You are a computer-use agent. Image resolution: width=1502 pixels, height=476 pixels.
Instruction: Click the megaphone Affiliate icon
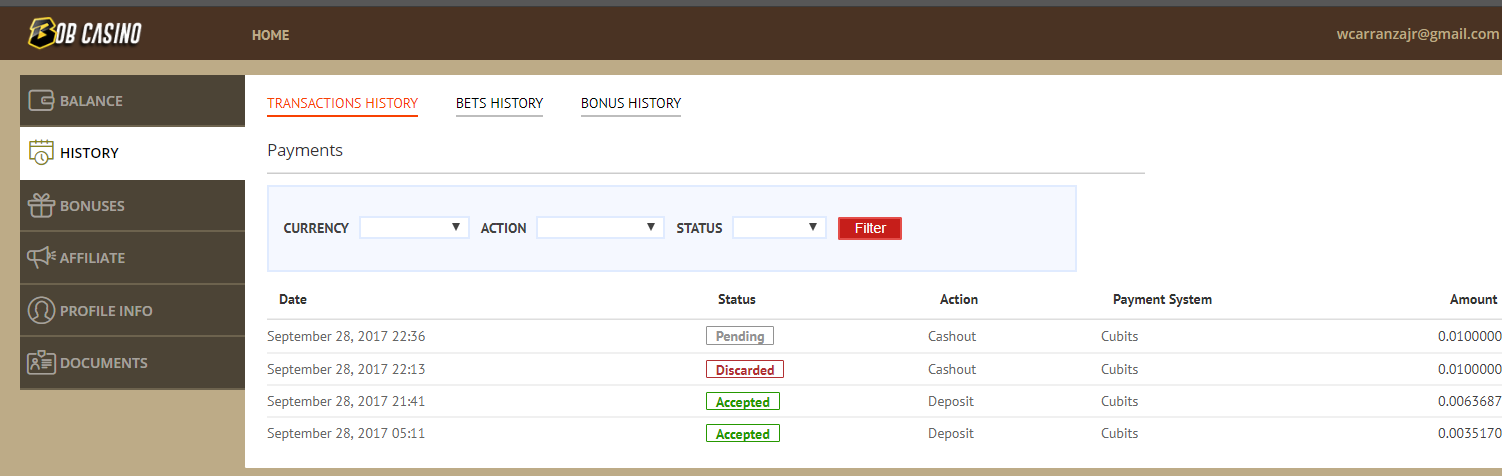pyautogui.click(x=41, y=257)
